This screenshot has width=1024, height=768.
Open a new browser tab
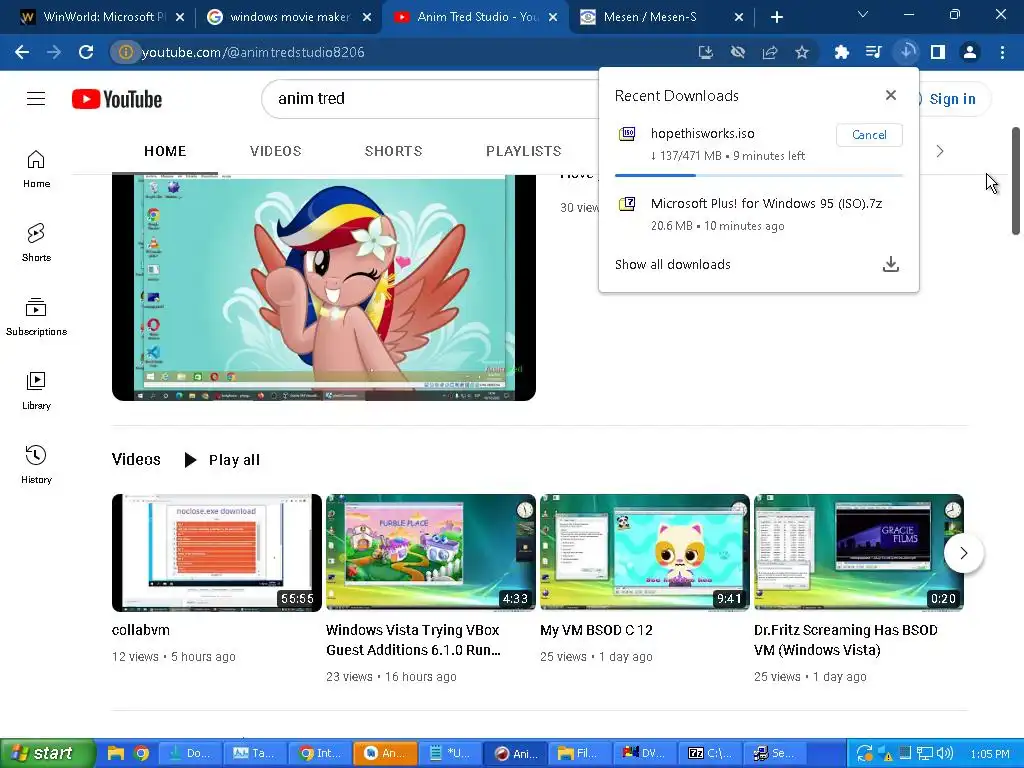(776, 17)
